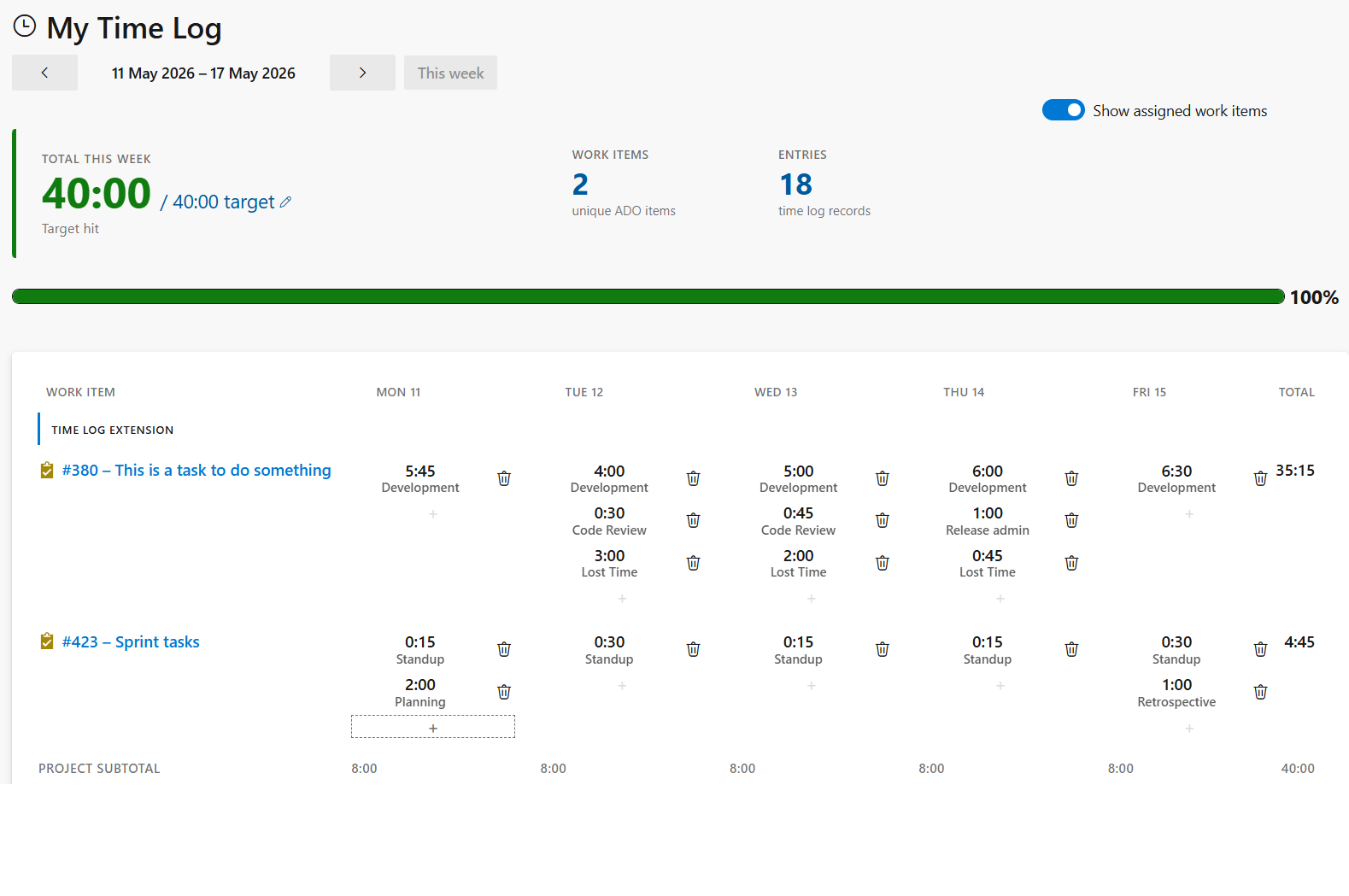Add entry in dashed box under Monday Planning
This screenshot has height=896, width=1349.
[433, 727]
